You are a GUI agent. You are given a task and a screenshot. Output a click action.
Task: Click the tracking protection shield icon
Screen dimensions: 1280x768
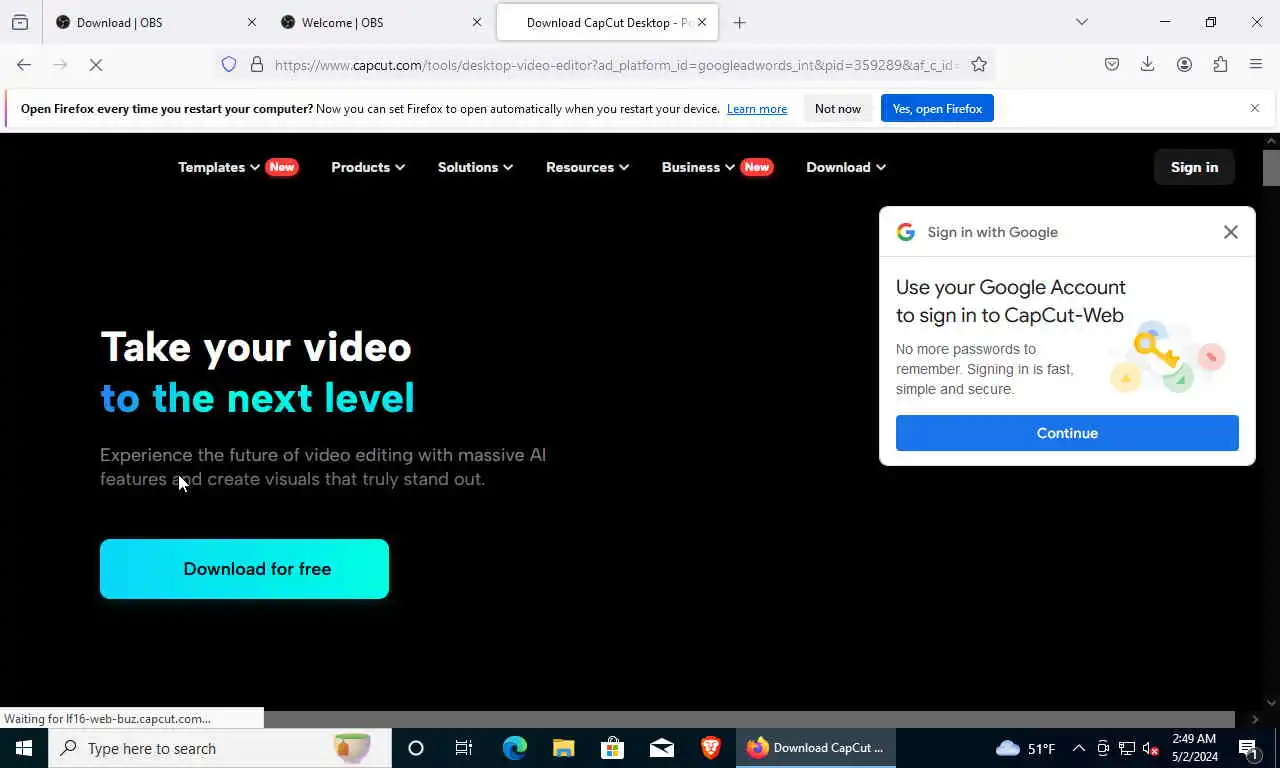pyautogui.click(x=229, y=65)
